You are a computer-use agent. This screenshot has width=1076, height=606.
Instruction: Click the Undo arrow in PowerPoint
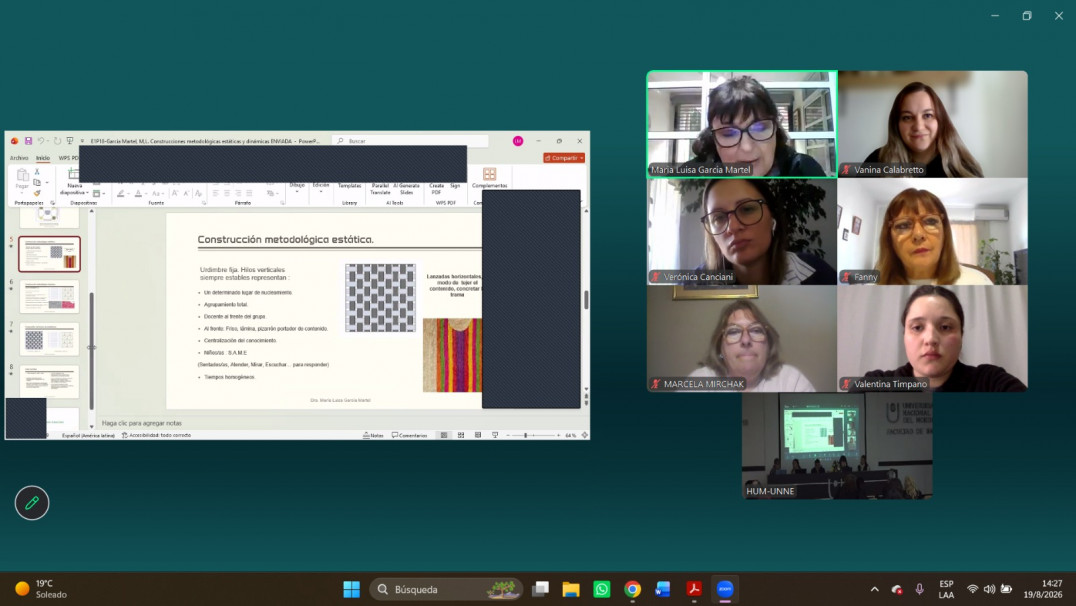[40, 141]
